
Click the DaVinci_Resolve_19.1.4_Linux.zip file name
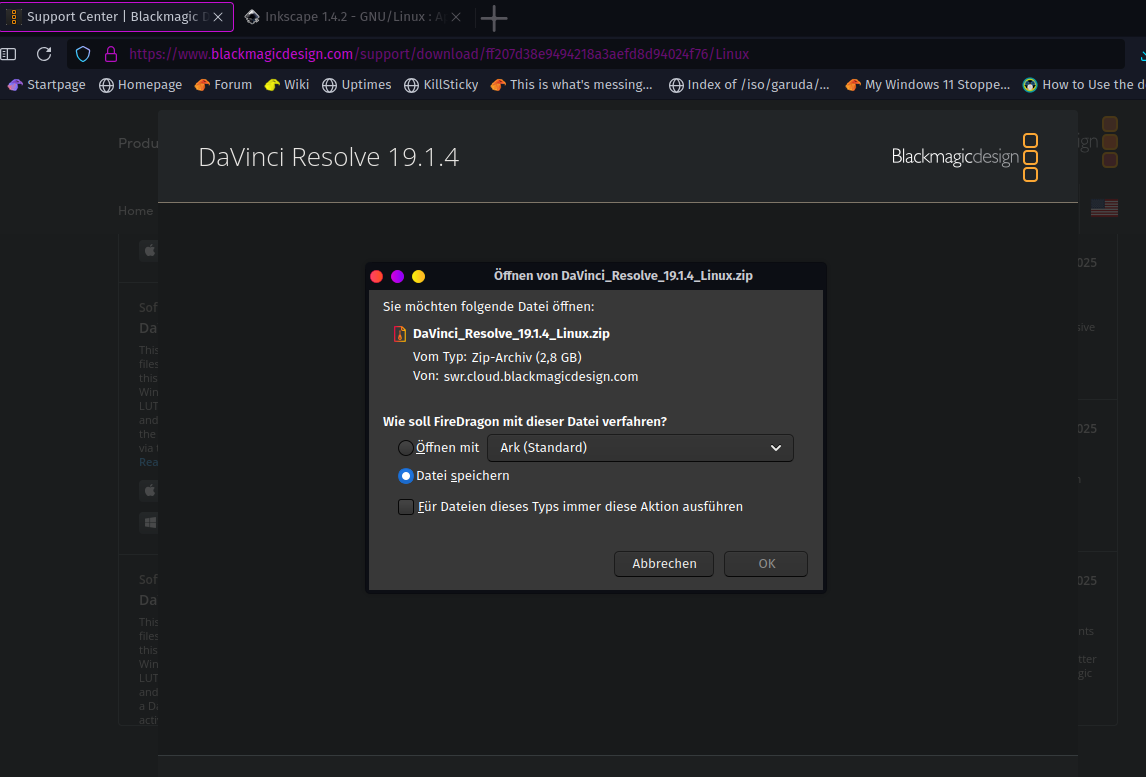[511, 333]
